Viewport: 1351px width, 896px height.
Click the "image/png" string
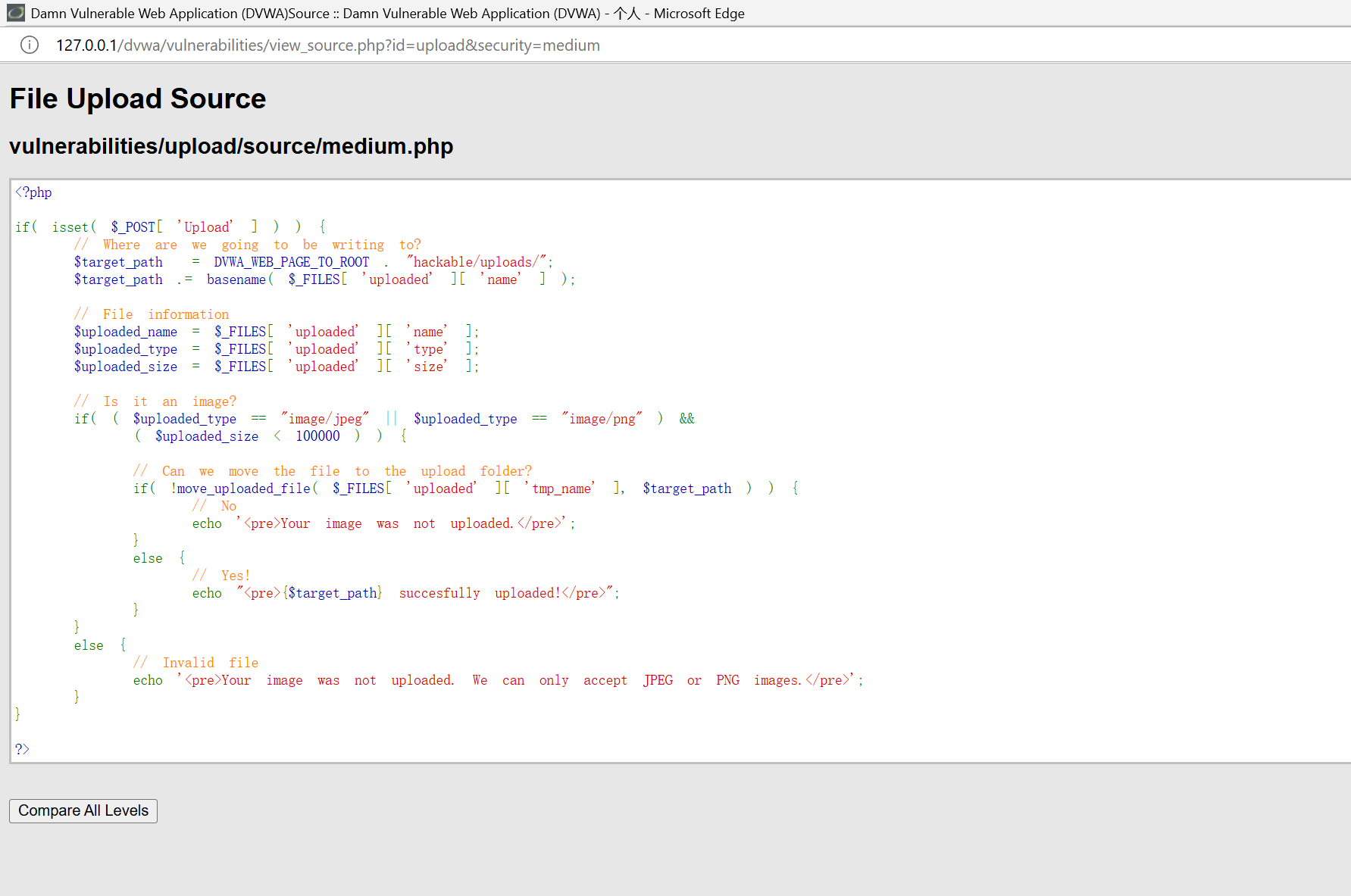coord(602,419)
